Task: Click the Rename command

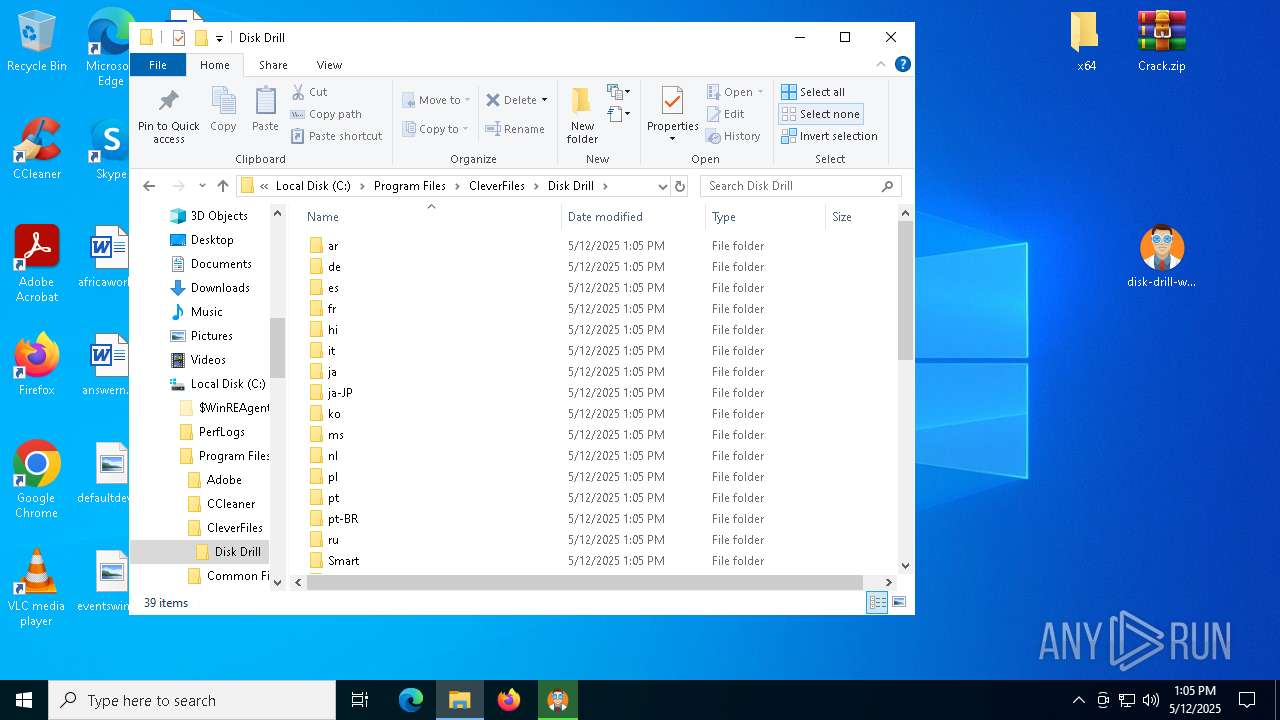Action: pyautogui.click(x=515, y=129)
